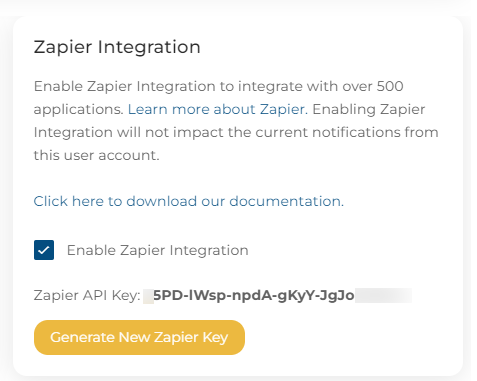
Task: Generate a new Zapier key
Action: point(139,337)
